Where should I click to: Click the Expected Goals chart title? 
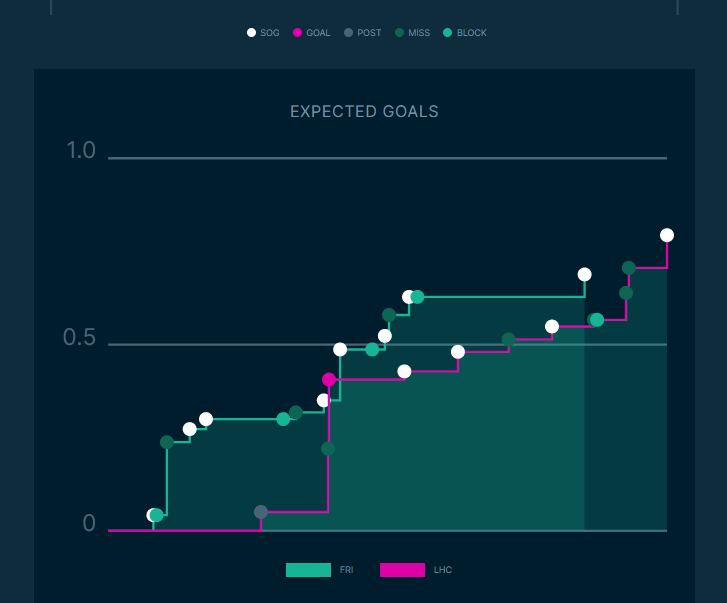(364, 112)
